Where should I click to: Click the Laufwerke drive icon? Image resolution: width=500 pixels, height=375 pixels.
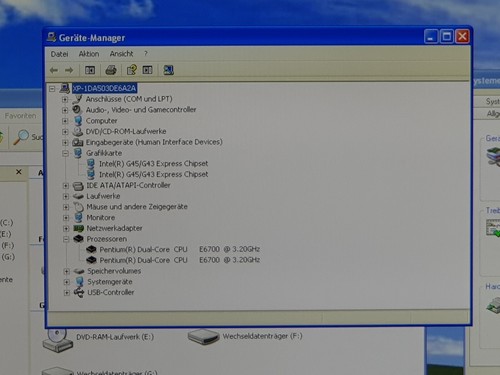click(78, 196)
